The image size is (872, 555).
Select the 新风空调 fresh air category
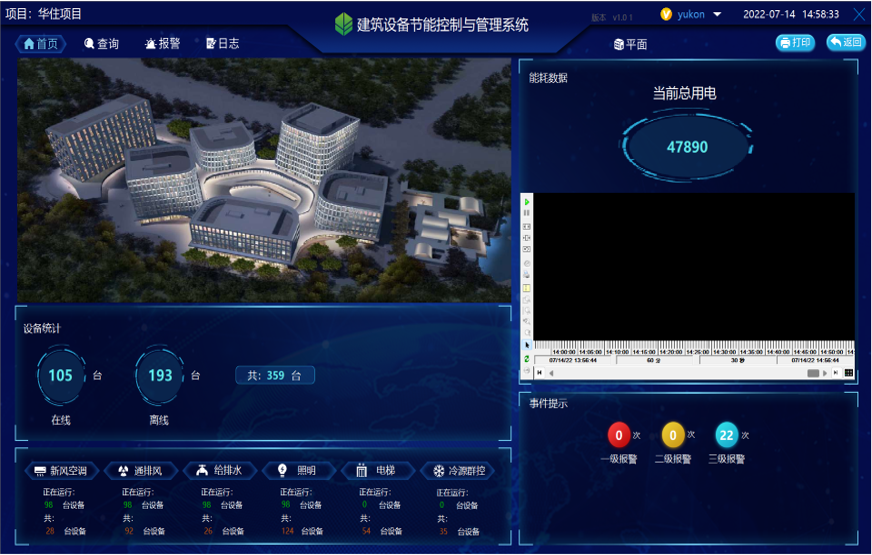click(61, 471)
